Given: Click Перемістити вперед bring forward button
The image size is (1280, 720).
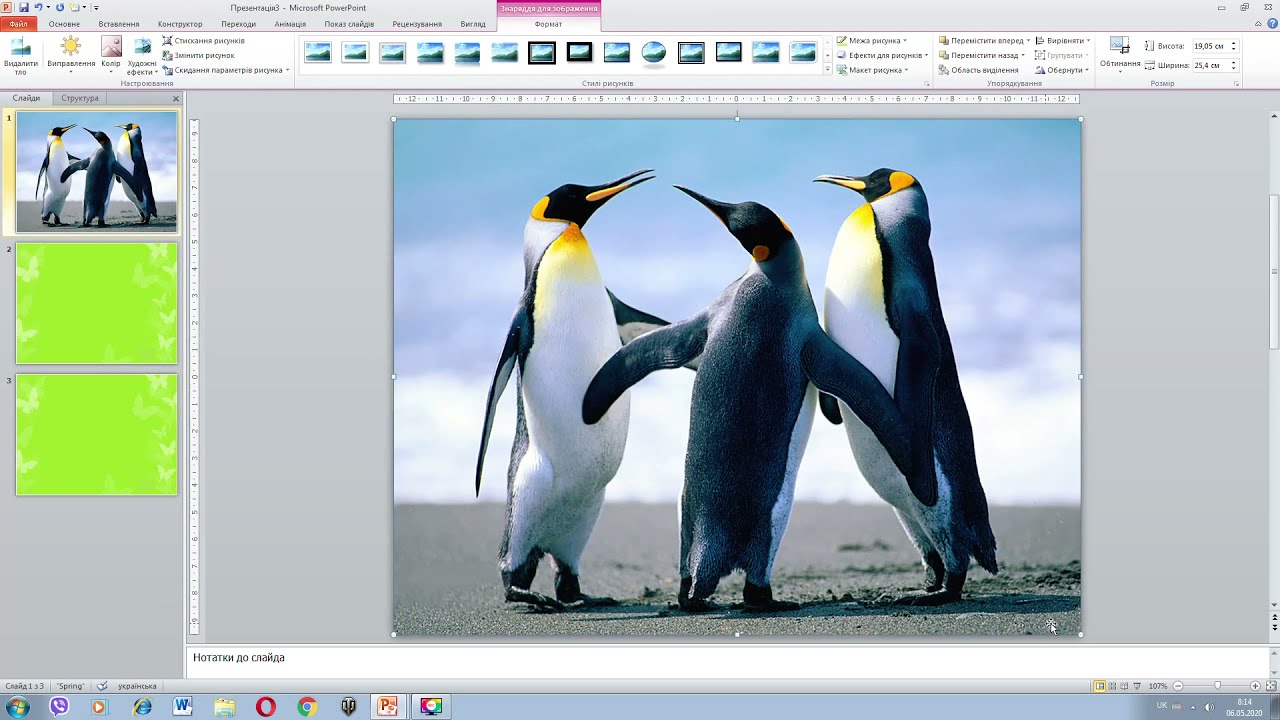Looking at the screenshot, I should 981,41.
